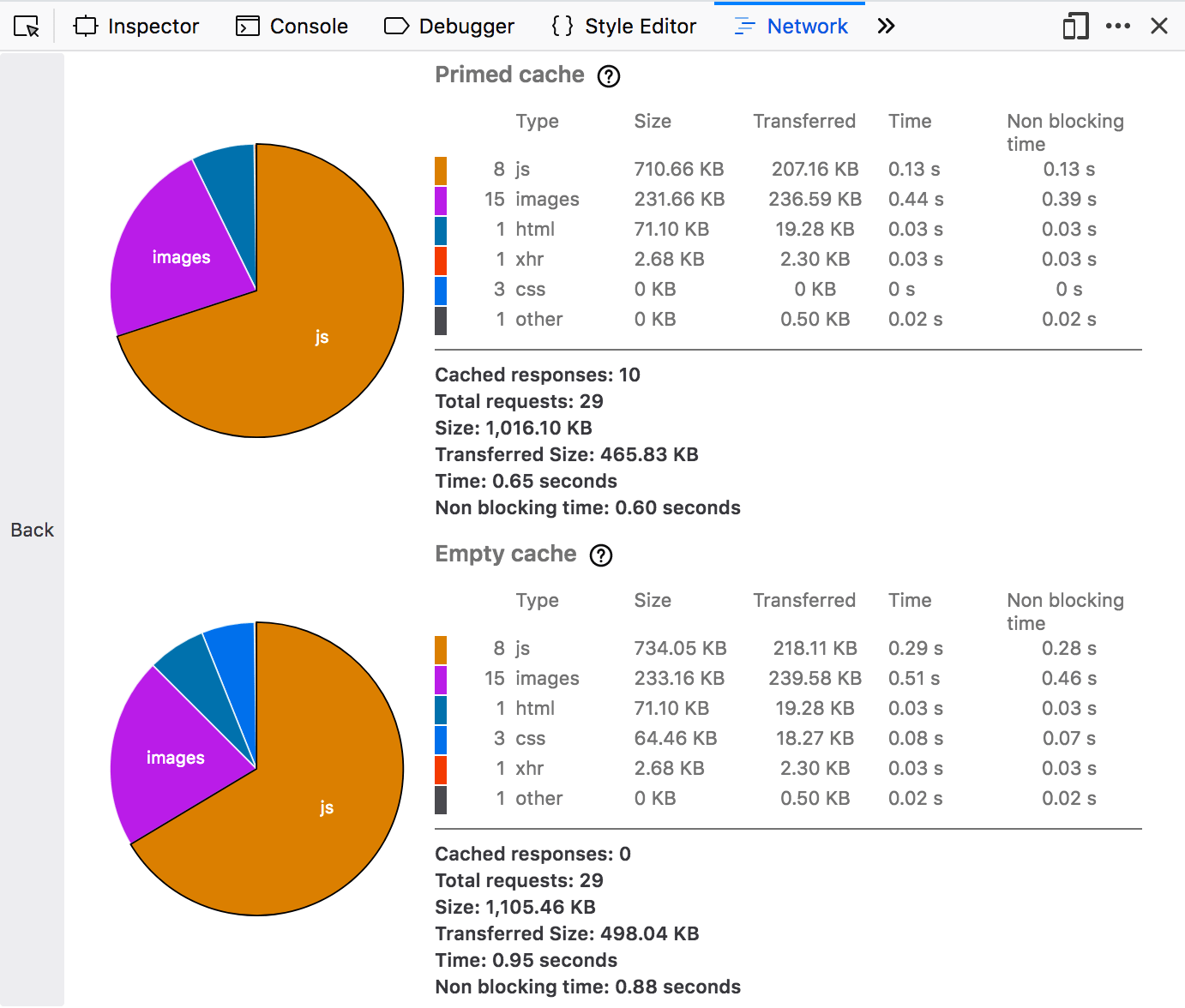Switch to the Network tab
The image size is (1185, 1008).
pos(790,26)
